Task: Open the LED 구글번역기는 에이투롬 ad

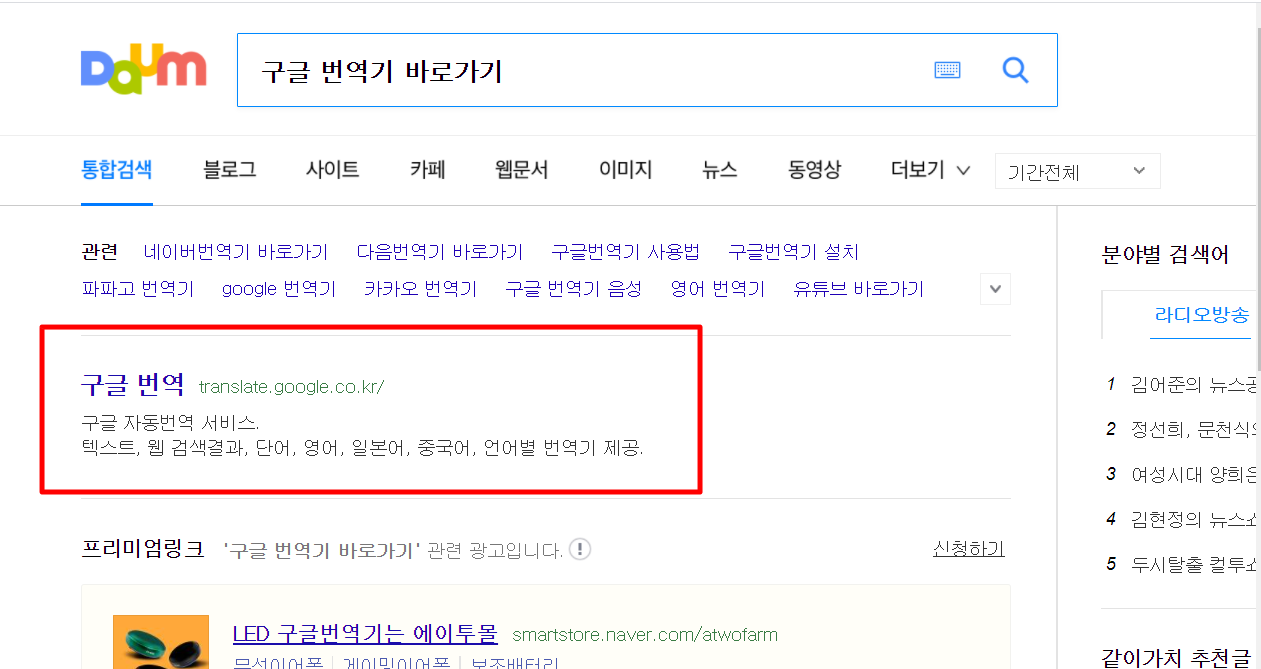Action: tap(365, 634)
